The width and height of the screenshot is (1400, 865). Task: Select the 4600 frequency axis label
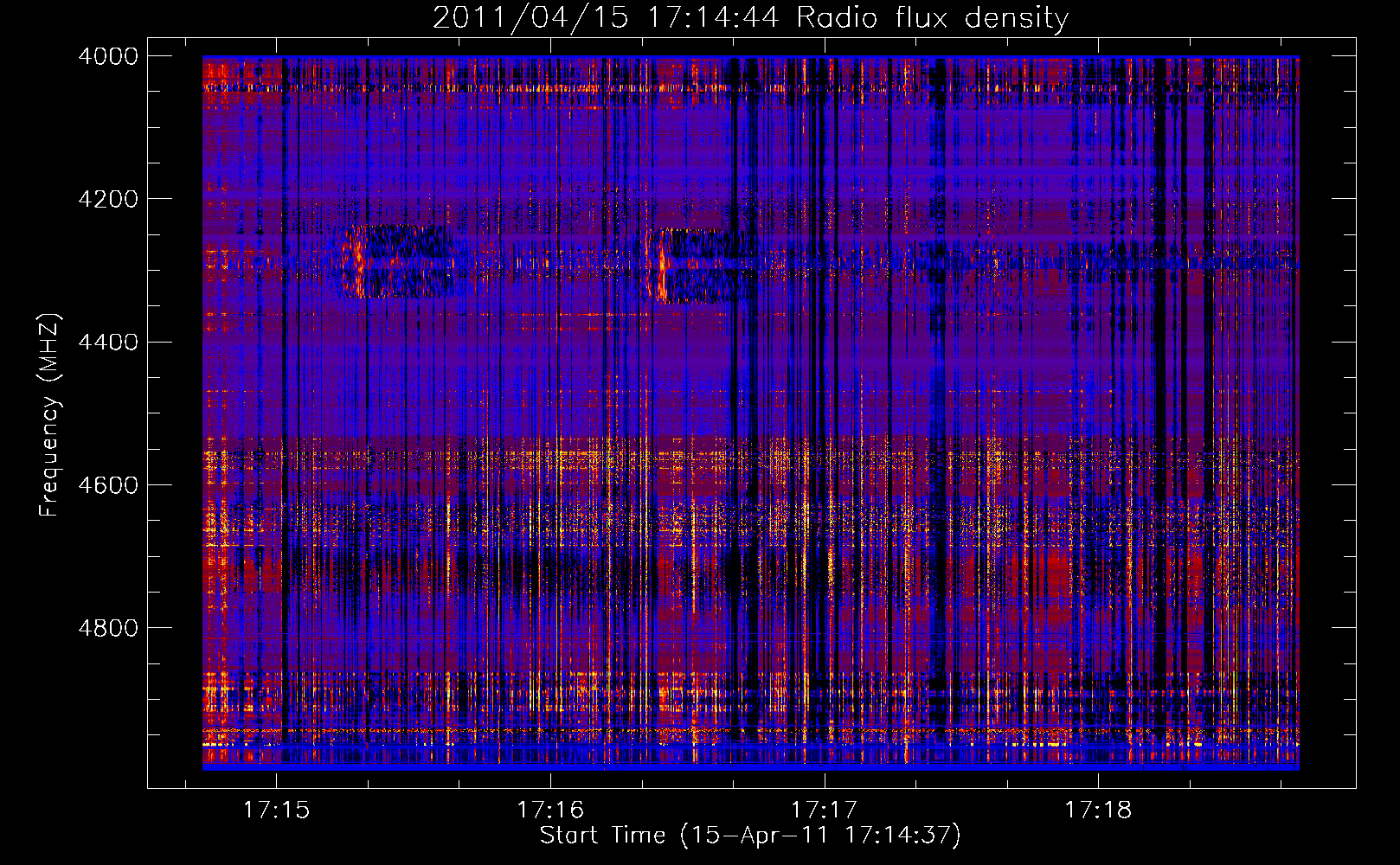pyautogui.click(x=108, y=484)
